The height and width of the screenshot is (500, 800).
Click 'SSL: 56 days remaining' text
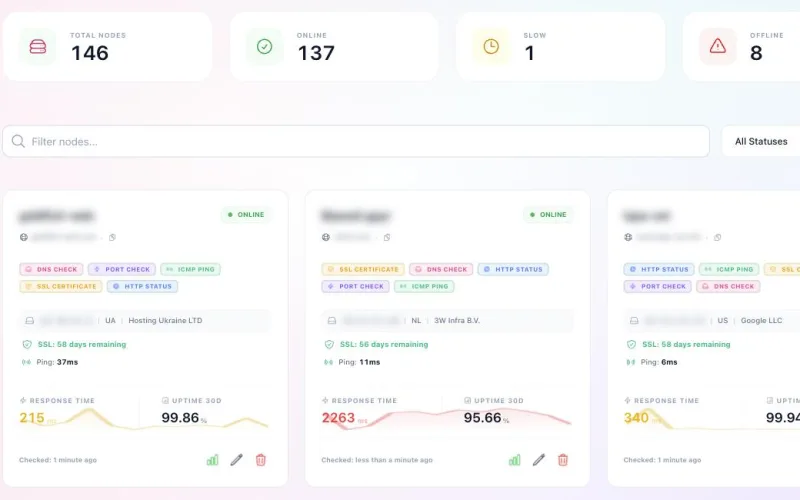[384, 344]
